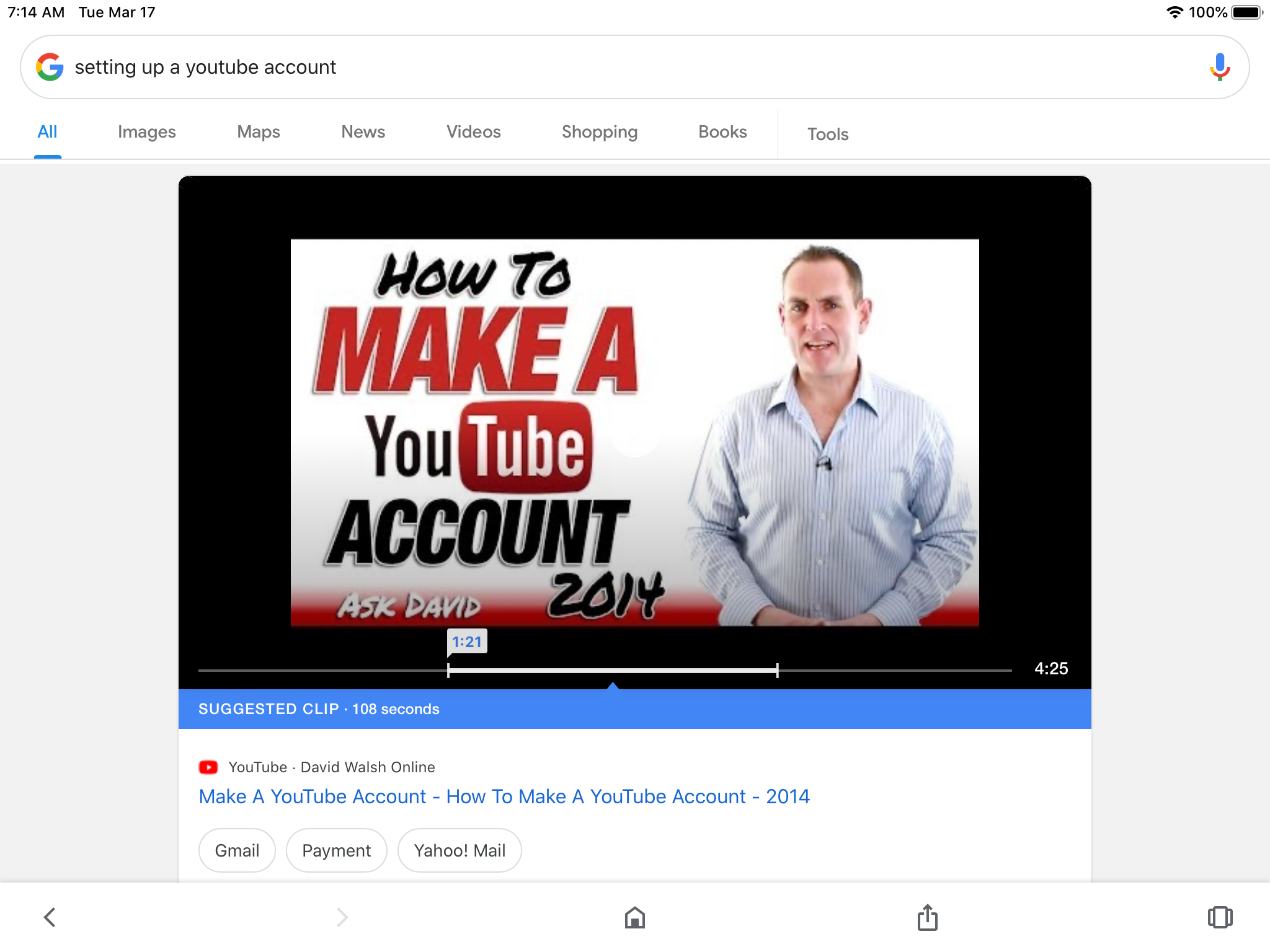1270x952 pixels.
Task: Tap the Gmail chip
Action: (x=237, y=850)
